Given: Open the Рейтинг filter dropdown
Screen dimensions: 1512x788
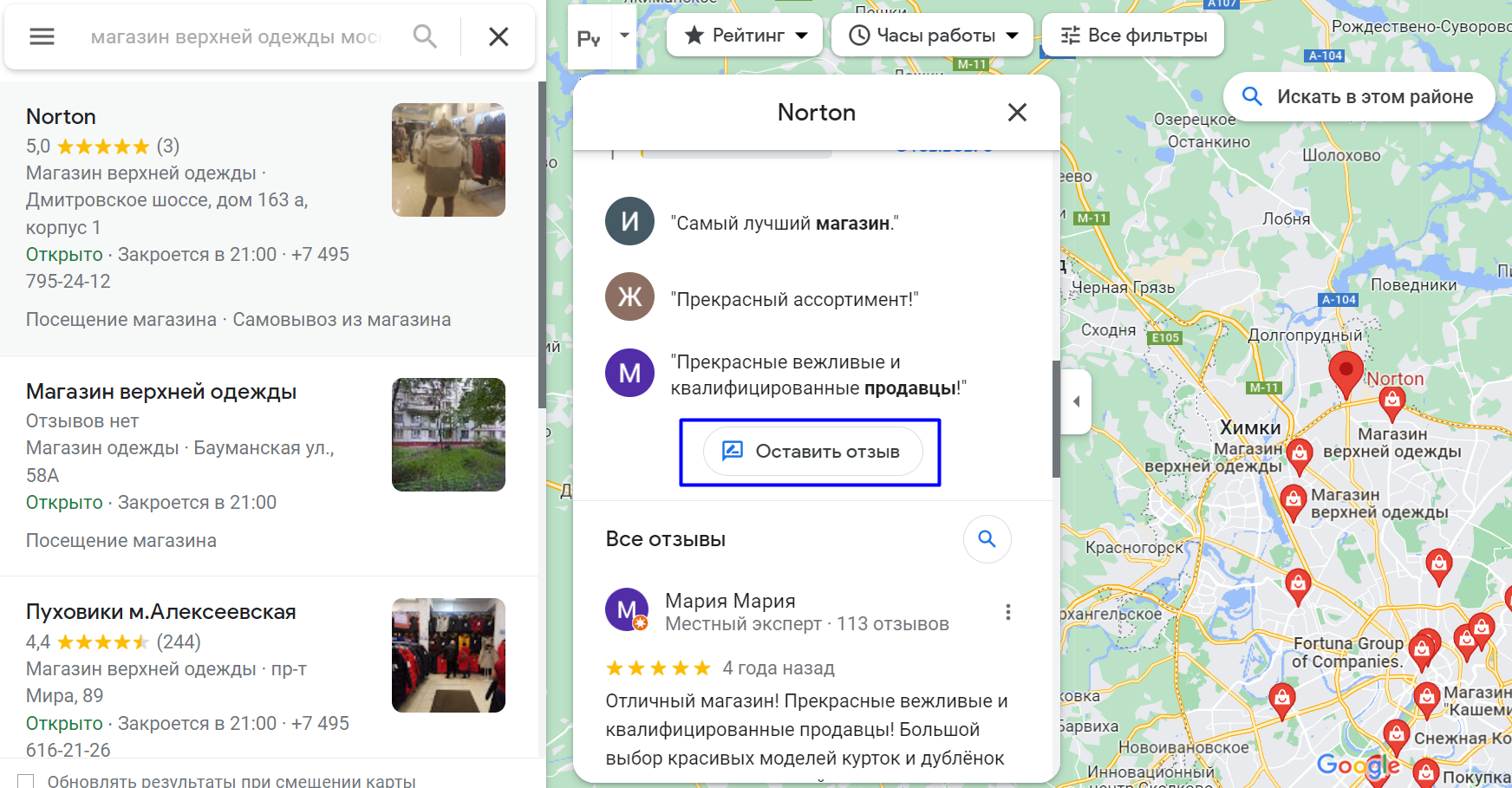Looking at the screenshot, I should coord(745,36).
